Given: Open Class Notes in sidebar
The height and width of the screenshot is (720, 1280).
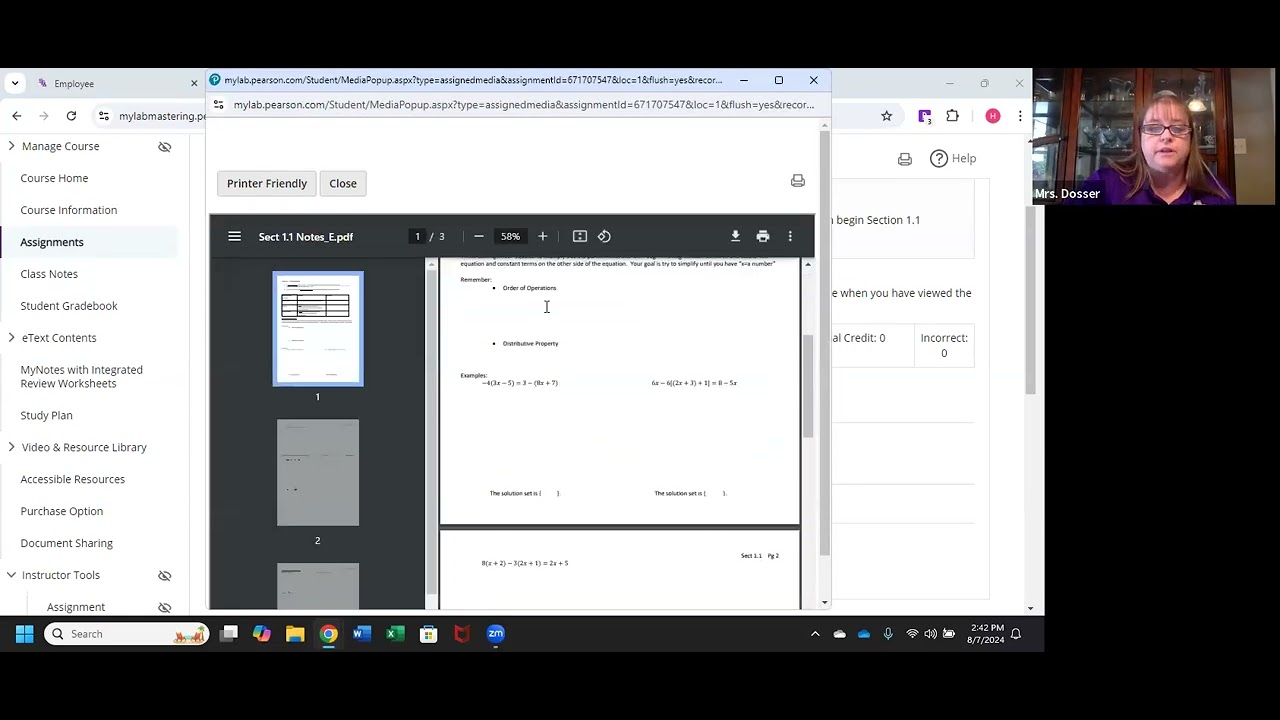Looking at the screenshot, I should [x=49, y=274].
